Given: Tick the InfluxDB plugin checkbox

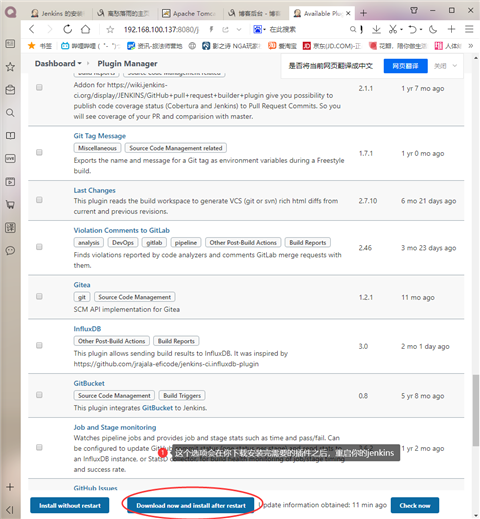Looking at the screenshot, I should tap(39, 345).
